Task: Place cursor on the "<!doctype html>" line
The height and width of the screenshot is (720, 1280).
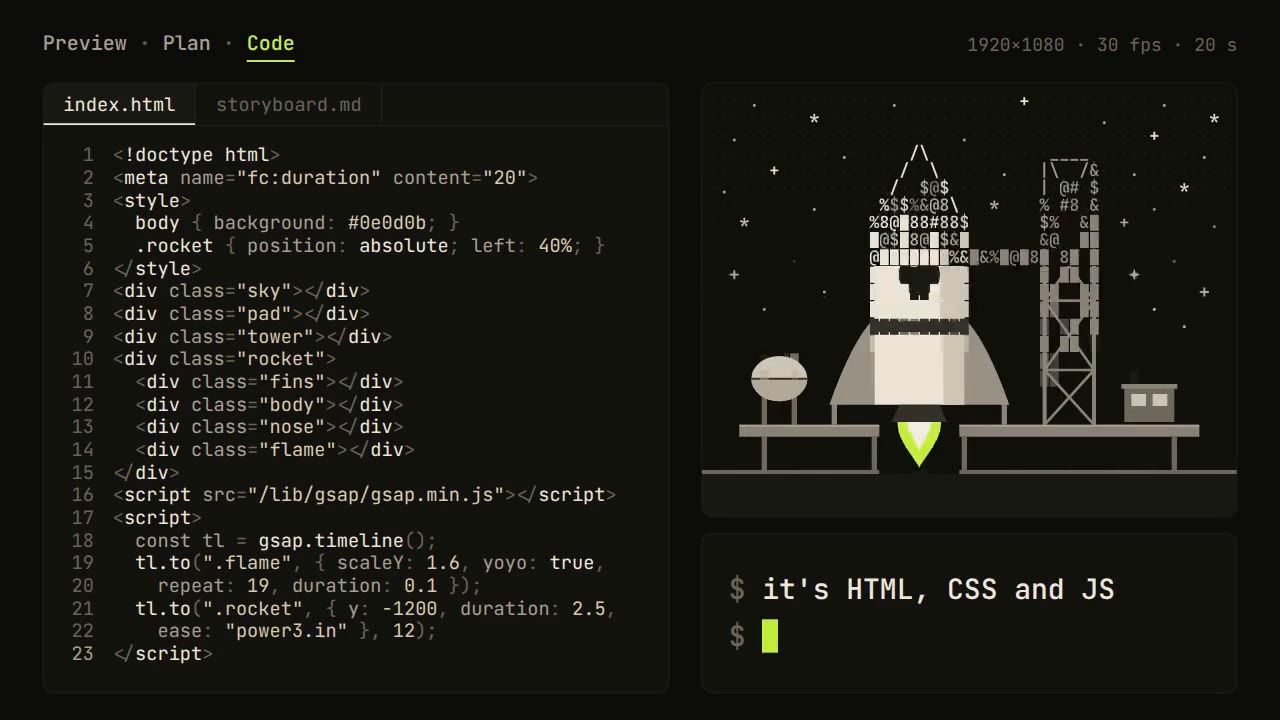Action: click(197, 155)
